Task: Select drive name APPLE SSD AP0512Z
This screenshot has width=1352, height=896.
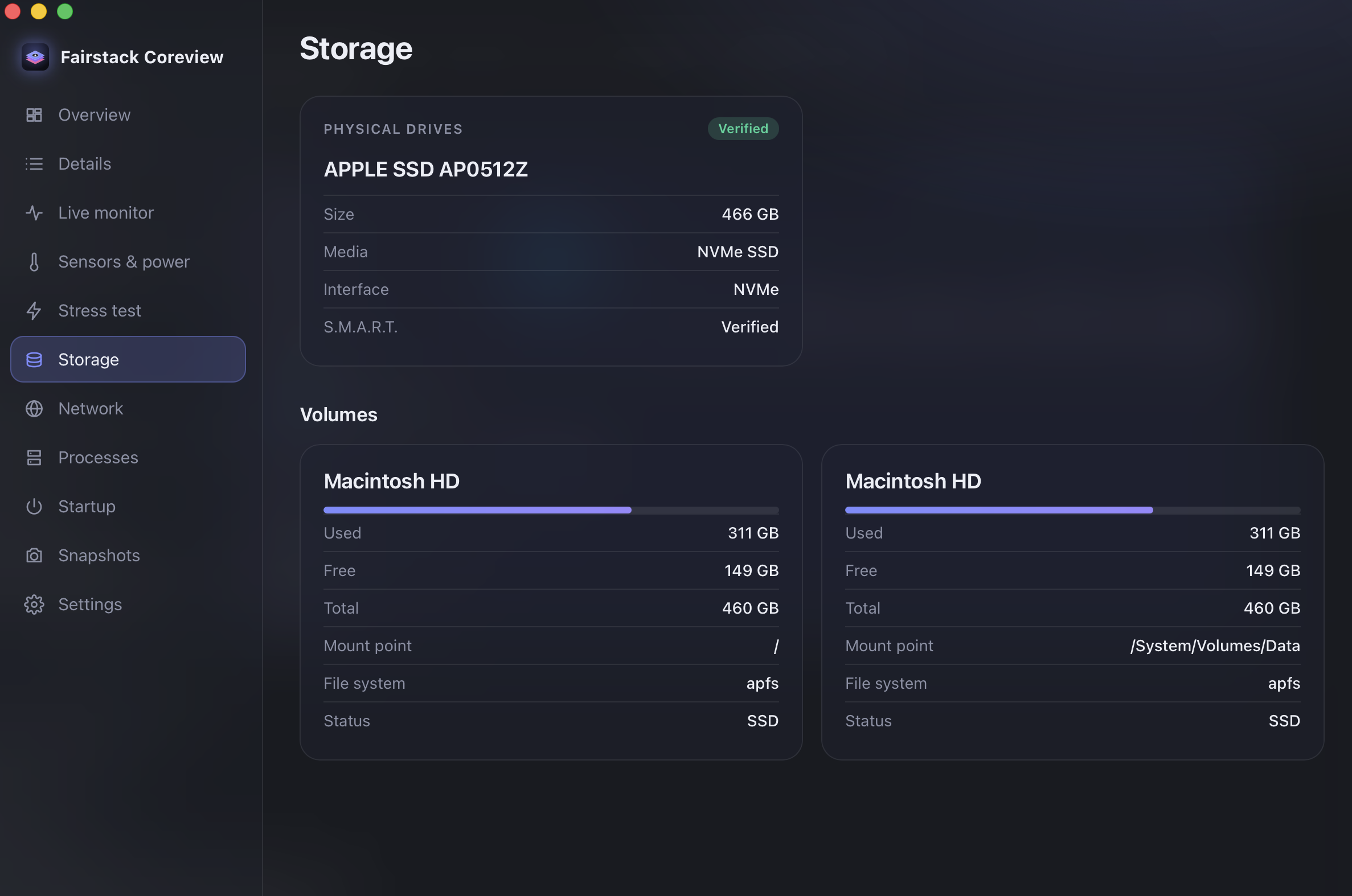Action: pos(426,169)
